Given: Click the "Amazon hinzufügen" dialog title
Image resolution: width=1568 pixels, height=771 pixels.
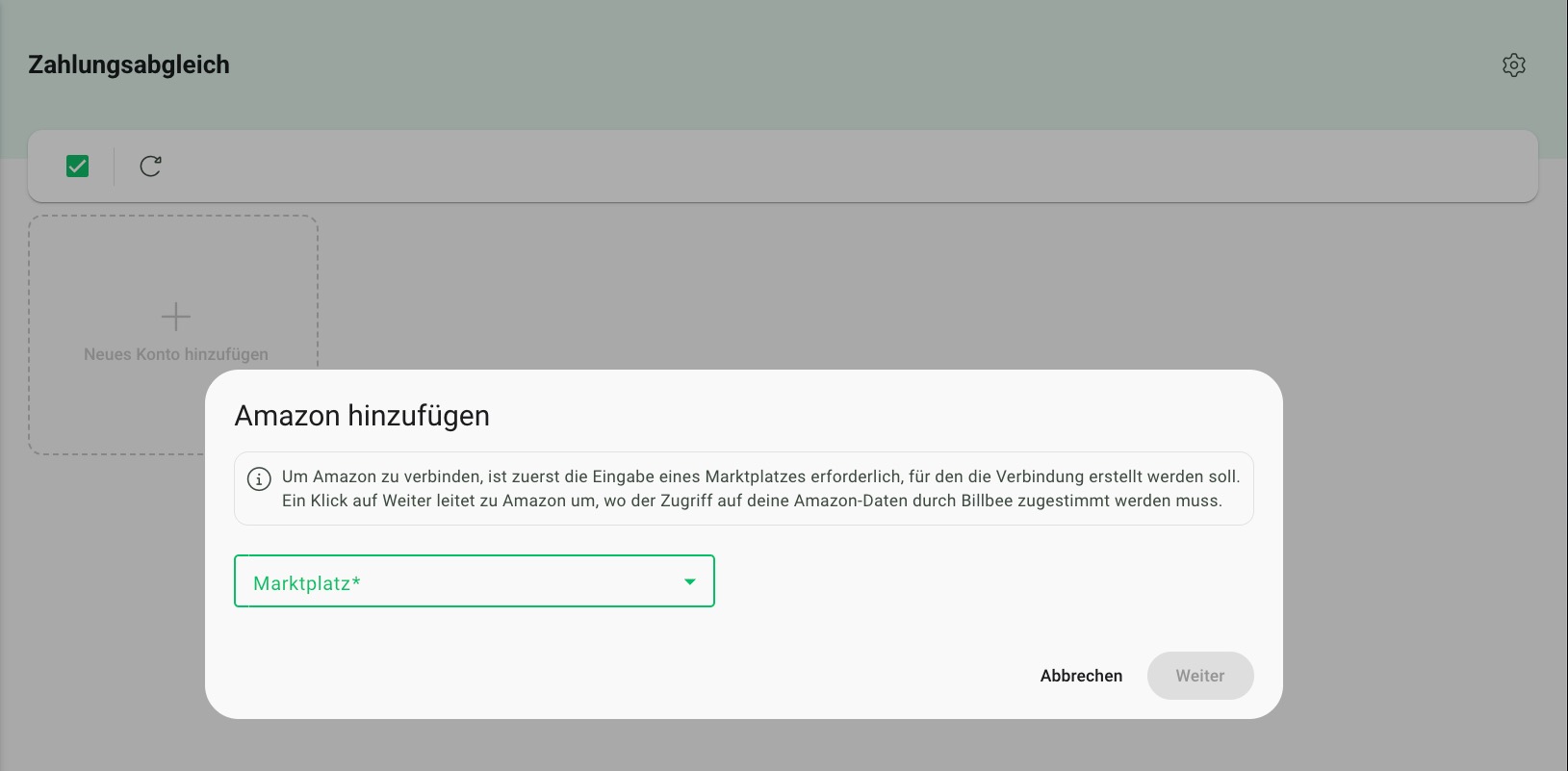Looking at the screenshot, I should (362, 416).
